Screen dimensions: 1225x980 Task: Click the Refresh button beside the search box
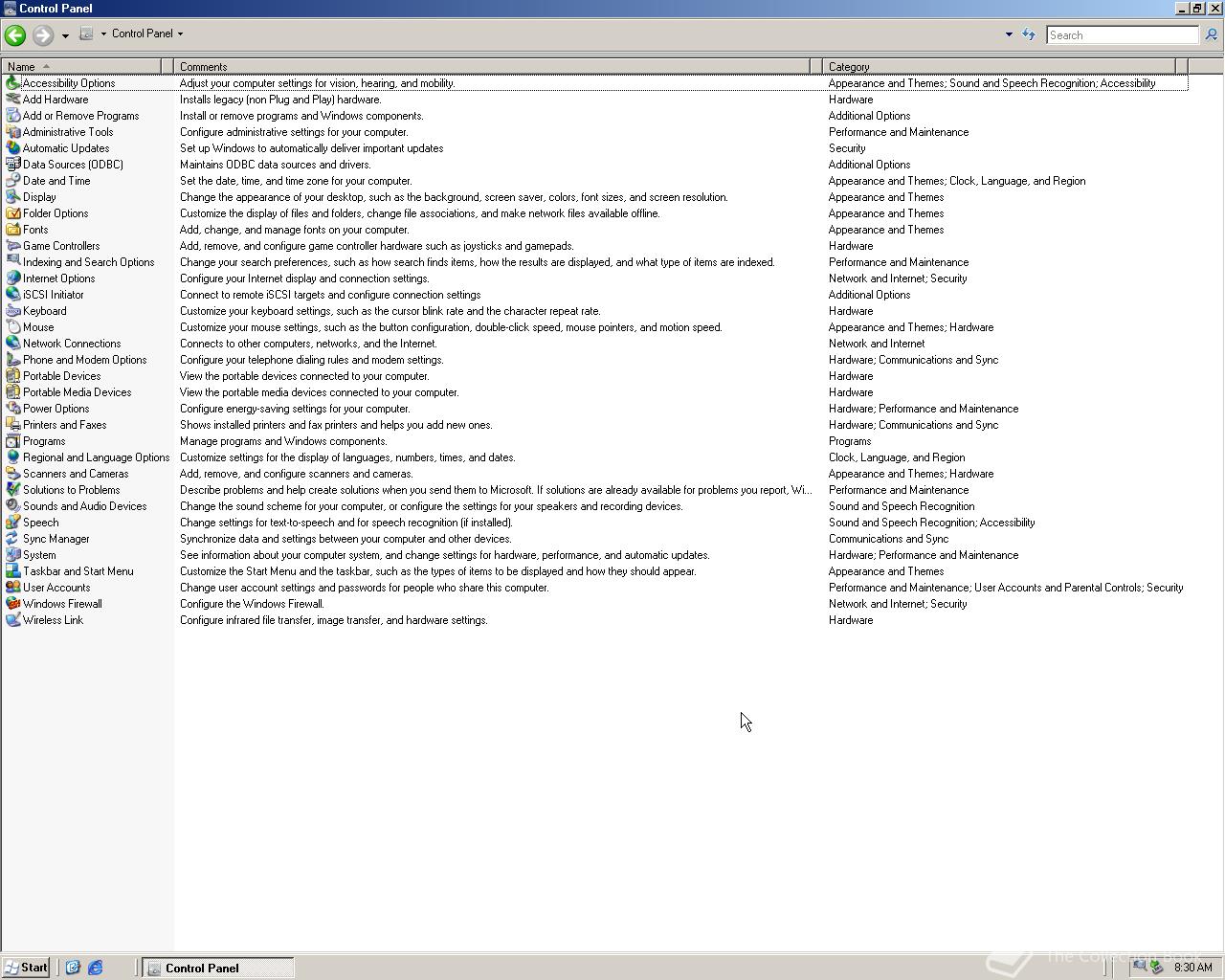click(1029, 34)
